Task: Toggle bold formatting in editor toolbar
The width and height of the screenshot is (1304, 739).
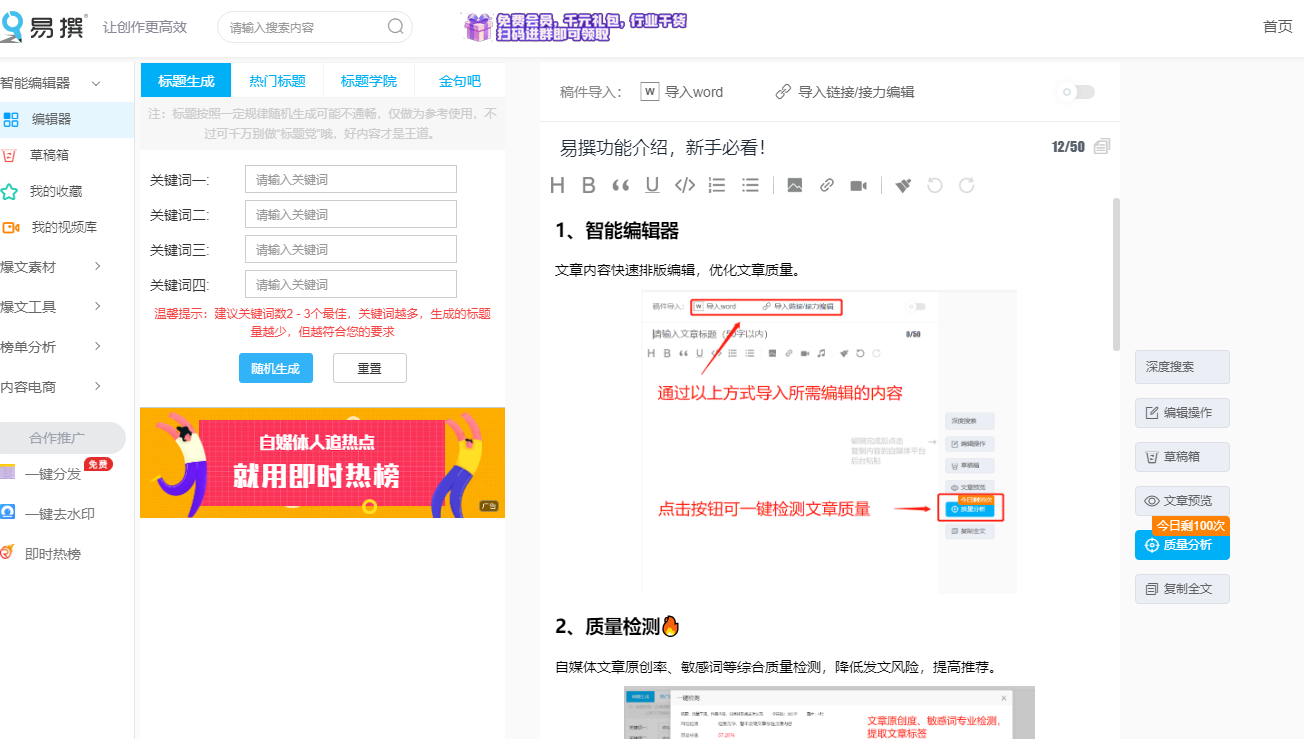Action: point(589,185)
